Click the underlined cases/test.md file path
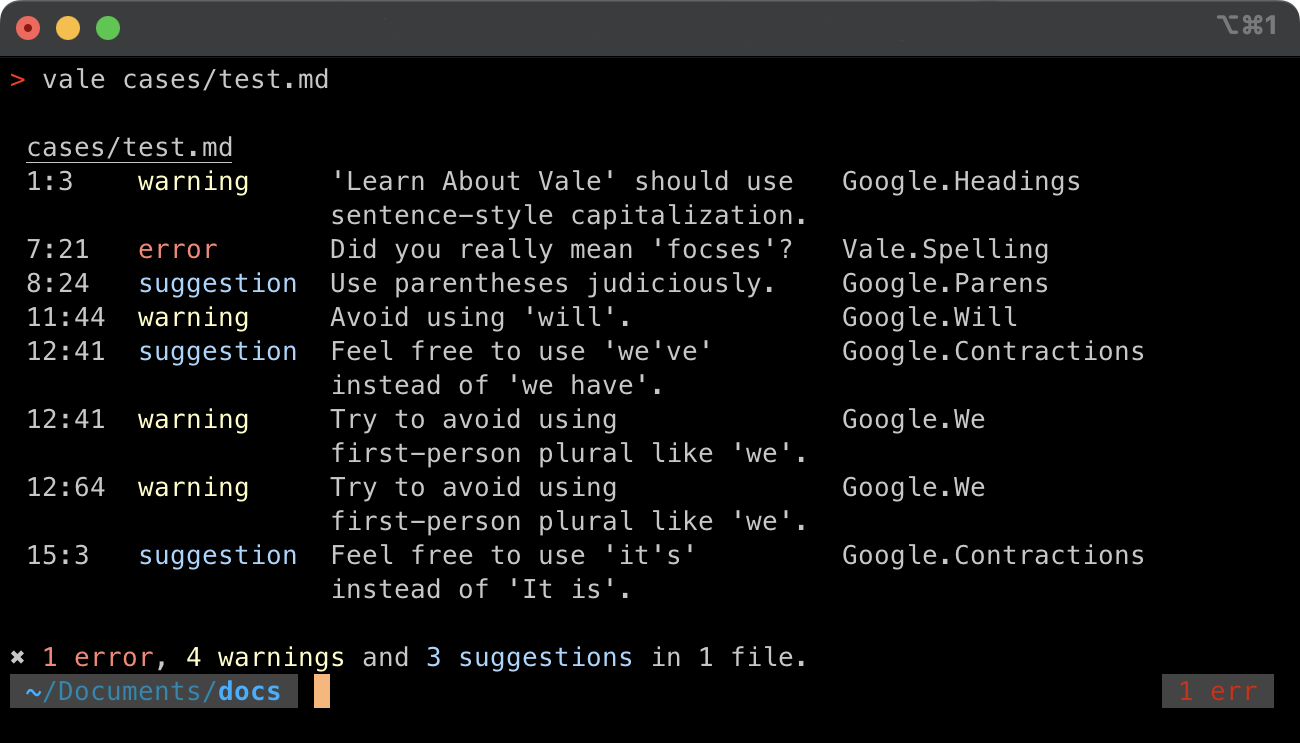This screenshot has width=1300, height=743. tap(129, 148)
